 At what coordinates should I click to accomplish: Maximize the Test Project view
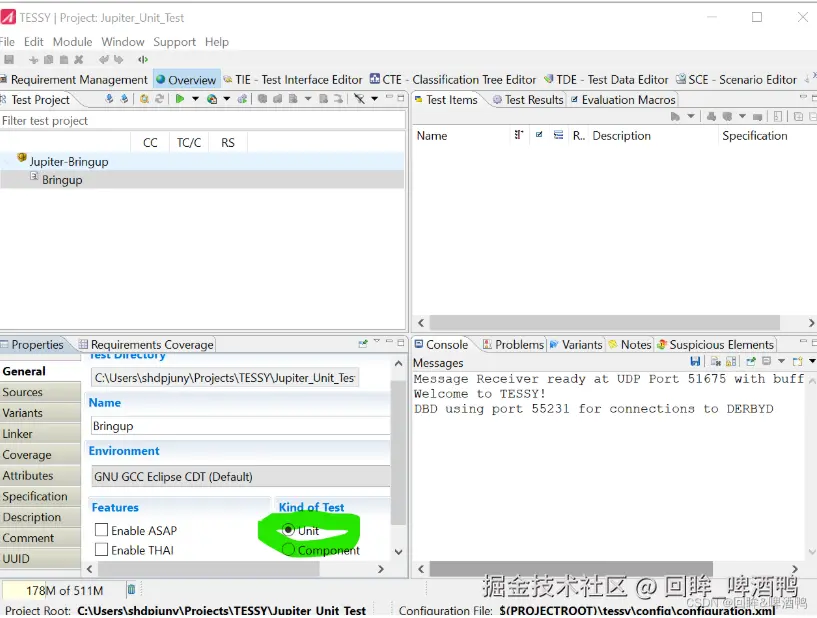coord(401,97)
